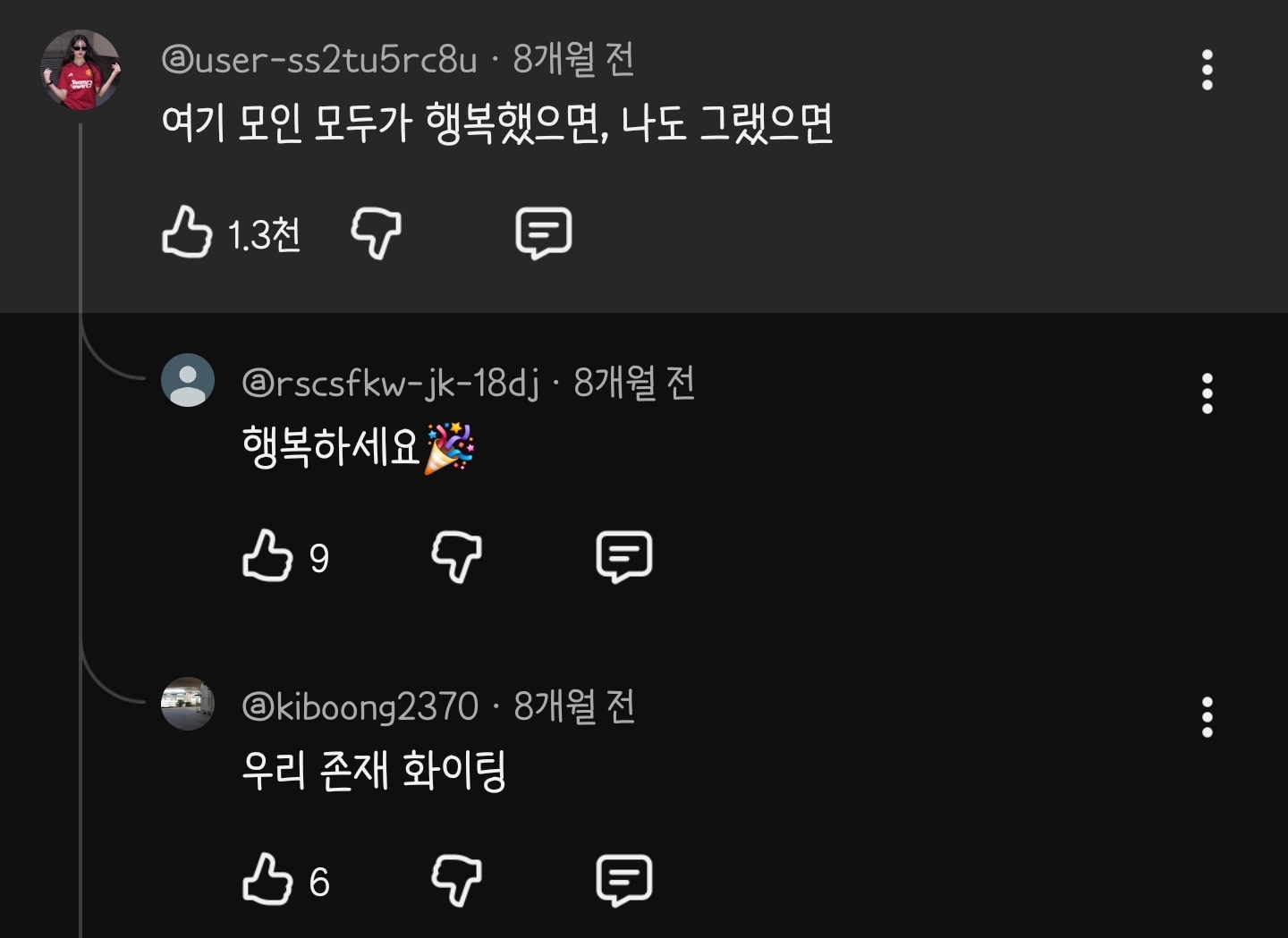Reply to rscsfkw-jk-18dj's comment
The image size is (1288, 938).
coord(624,557)
